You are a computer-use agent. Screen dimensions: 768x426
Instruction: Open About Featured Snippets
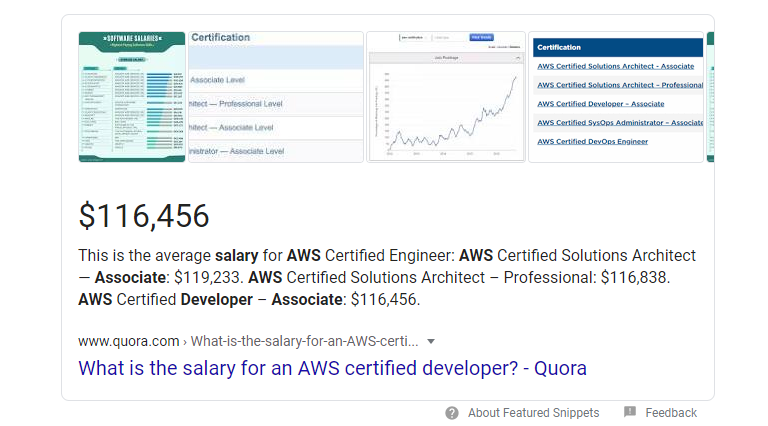pos(533,413)
